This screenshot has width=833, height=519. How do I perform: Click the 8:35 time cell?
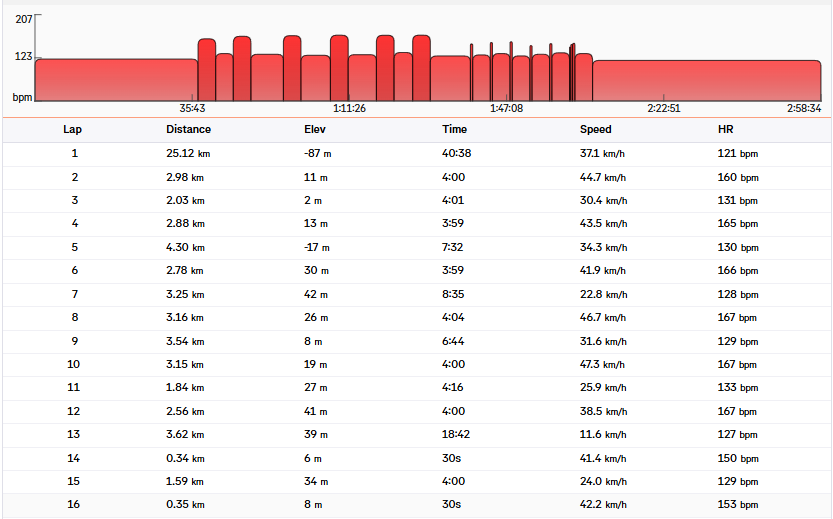coord(453,294)
